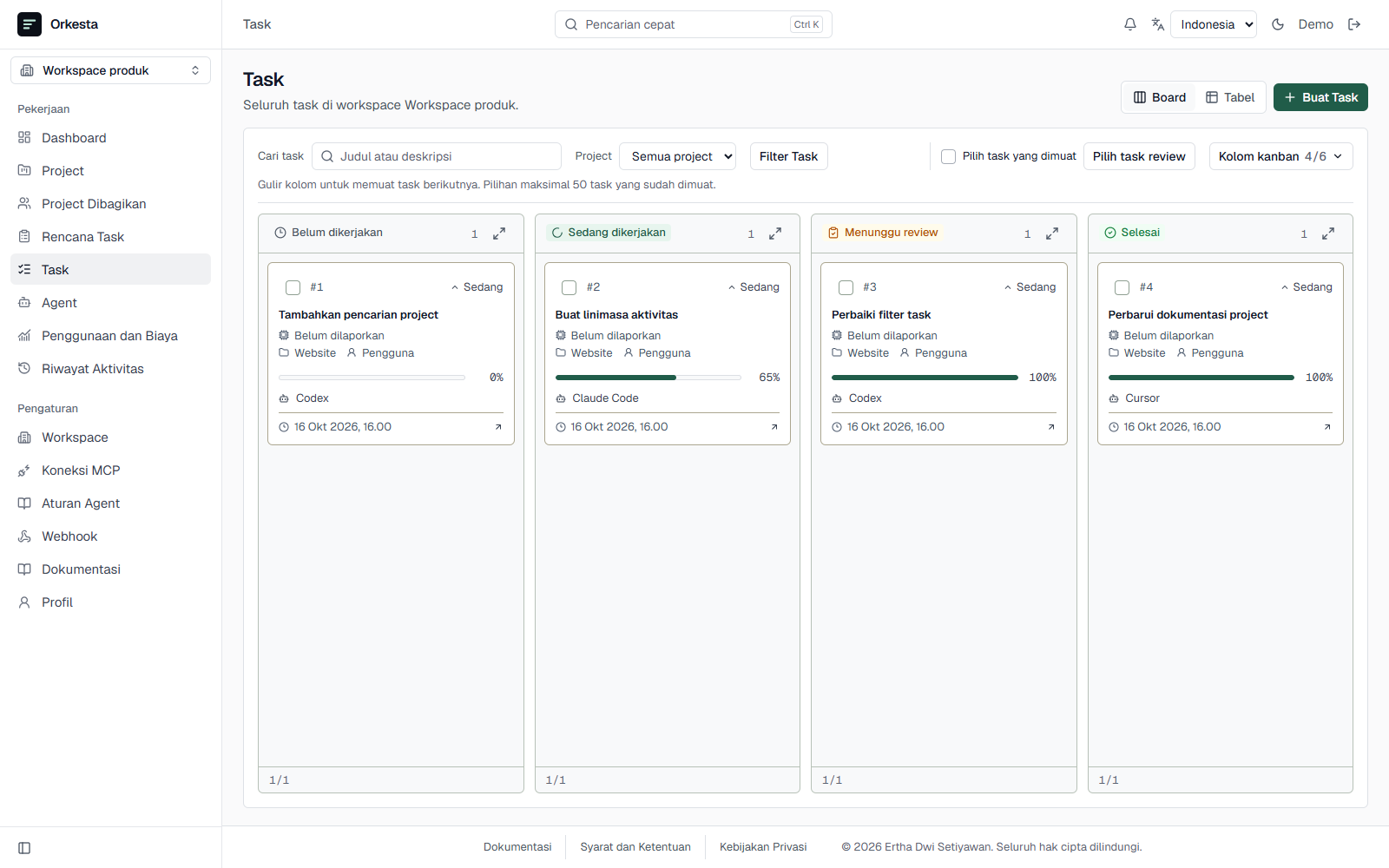
Task: Click the 65% progress bar on task #2
Action: [x=648, y=378]
